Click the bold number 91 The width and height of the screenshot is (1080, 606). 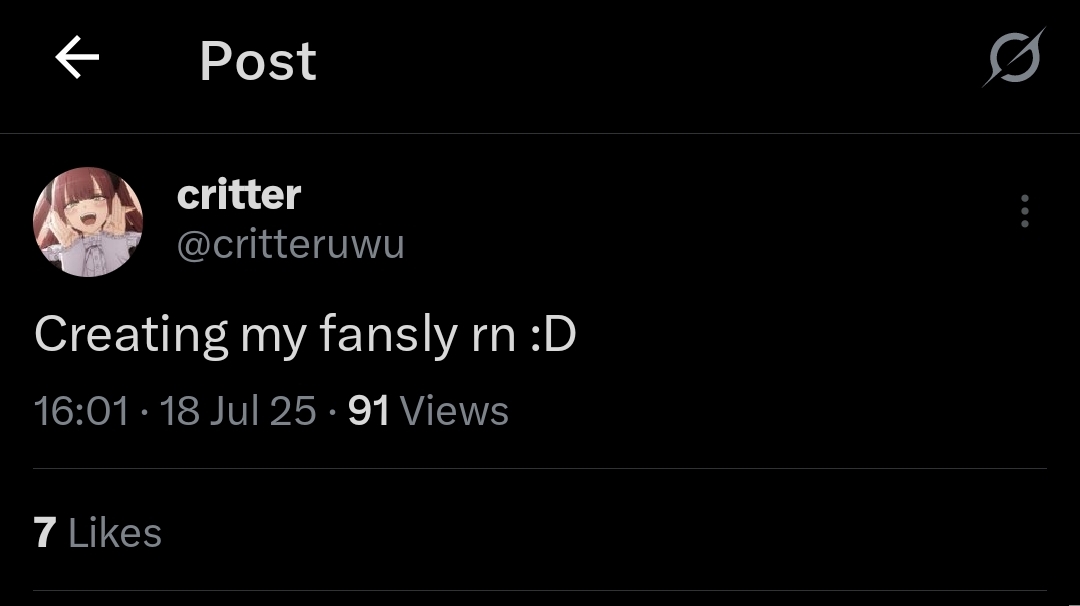368,411
